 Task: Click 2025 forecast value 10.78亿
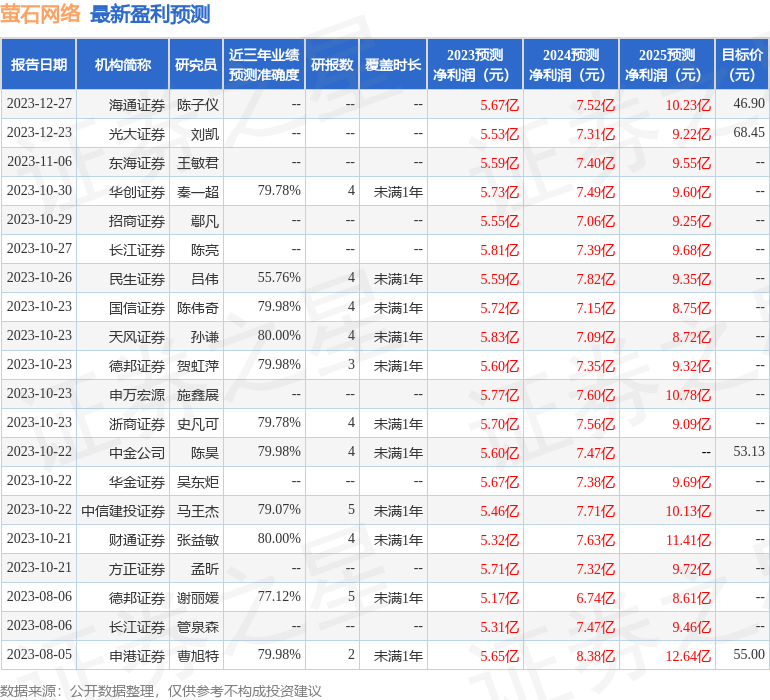pyautogui.click(x=688, y=394)
